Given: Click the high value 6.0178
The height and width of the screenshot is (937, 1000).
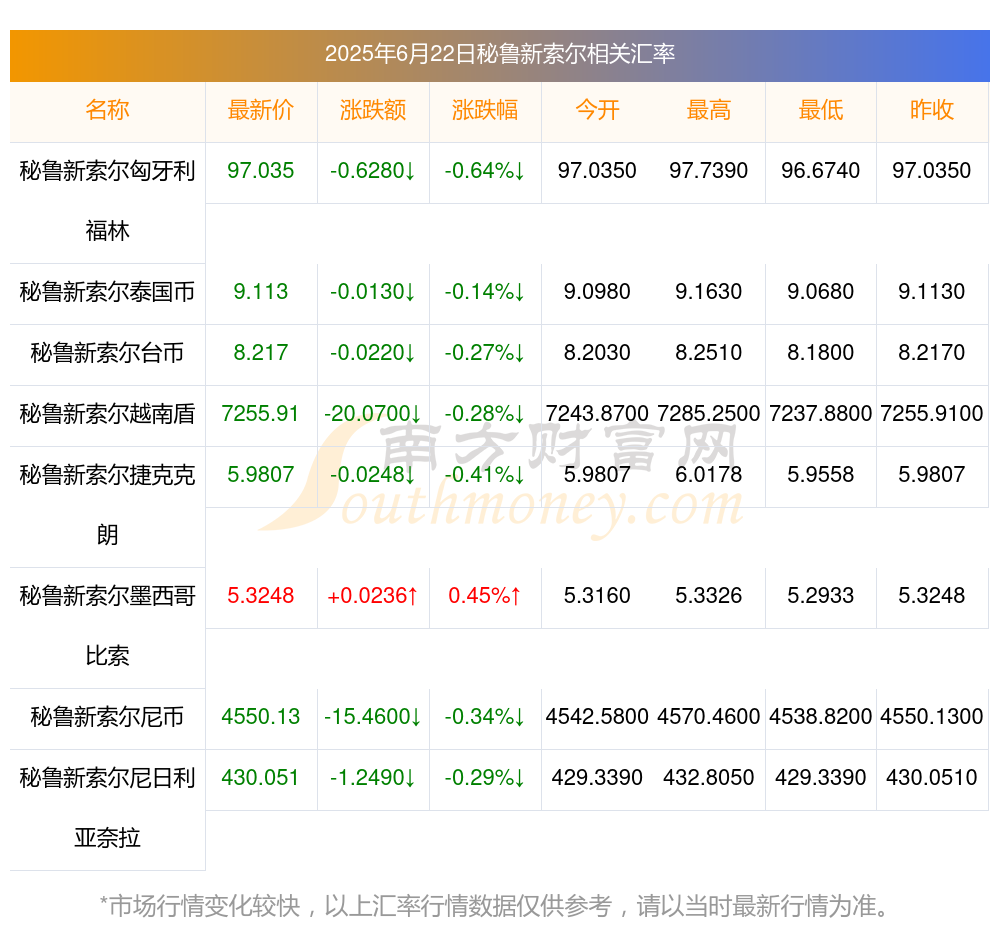Looking at the screenshot, I should 709,475.
